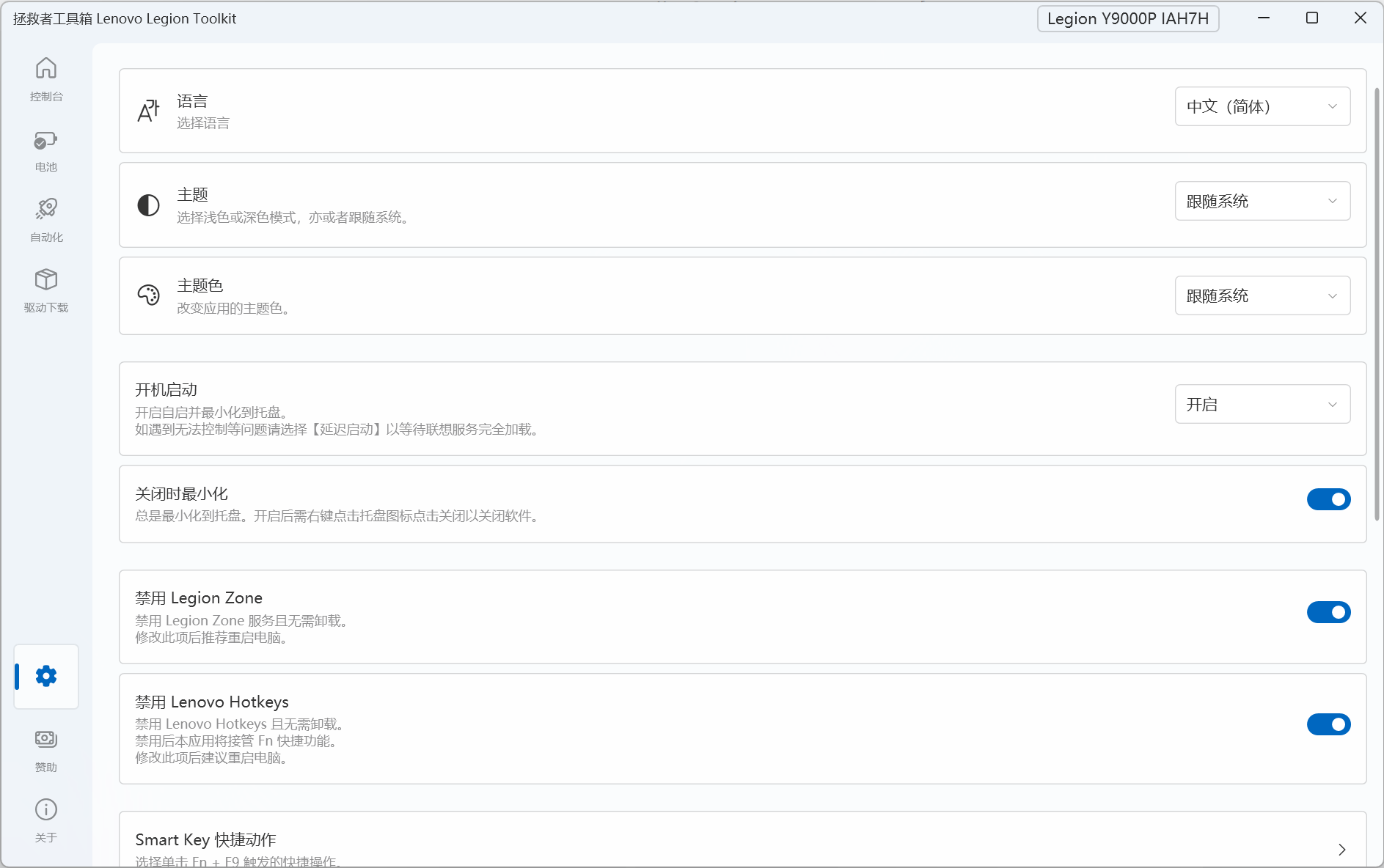The image size is (1384, 868).
Task: Click the Legion Y9000P IAH7H model button
Action: click(1128, 18)
